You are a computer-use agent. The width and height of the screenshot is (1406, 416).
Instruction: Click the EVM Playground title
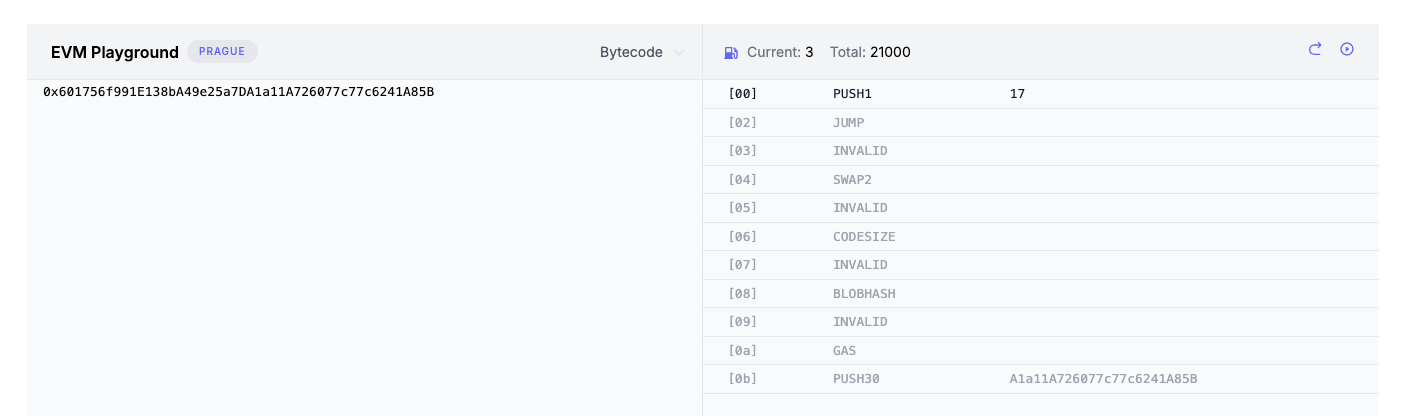[115, 52]
